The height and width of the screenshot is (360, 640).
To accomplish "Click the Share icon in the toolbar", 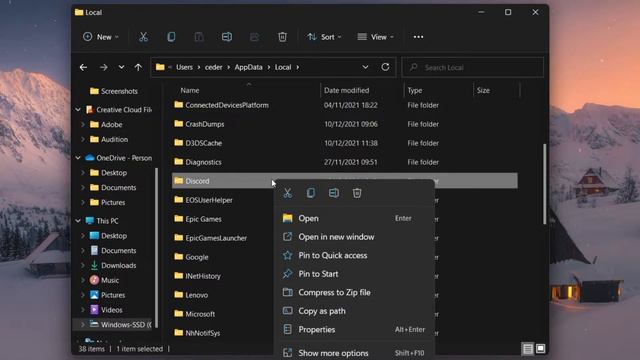I will [x=255, y=37].
